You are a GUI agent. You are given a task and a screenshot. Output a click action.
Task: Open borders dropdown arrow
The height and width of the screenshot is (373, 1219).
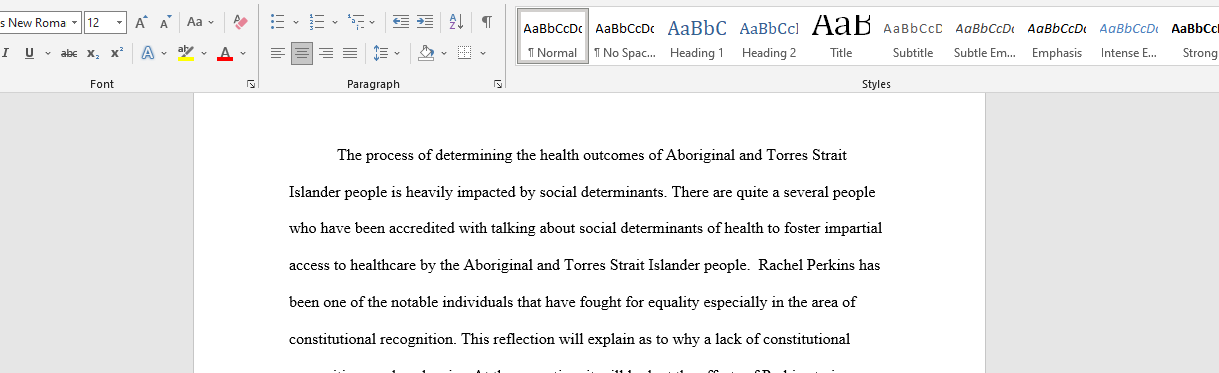483,53
